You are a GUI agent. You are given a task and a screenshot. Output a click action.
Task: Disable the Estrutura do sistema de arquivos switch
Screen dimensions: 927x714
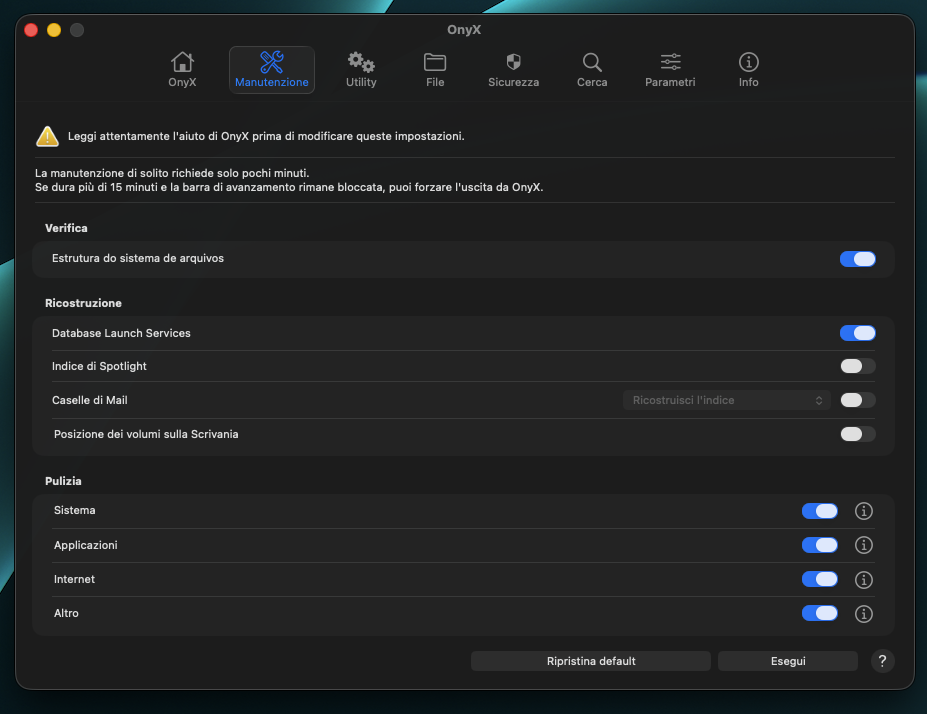tap(857, 259)
